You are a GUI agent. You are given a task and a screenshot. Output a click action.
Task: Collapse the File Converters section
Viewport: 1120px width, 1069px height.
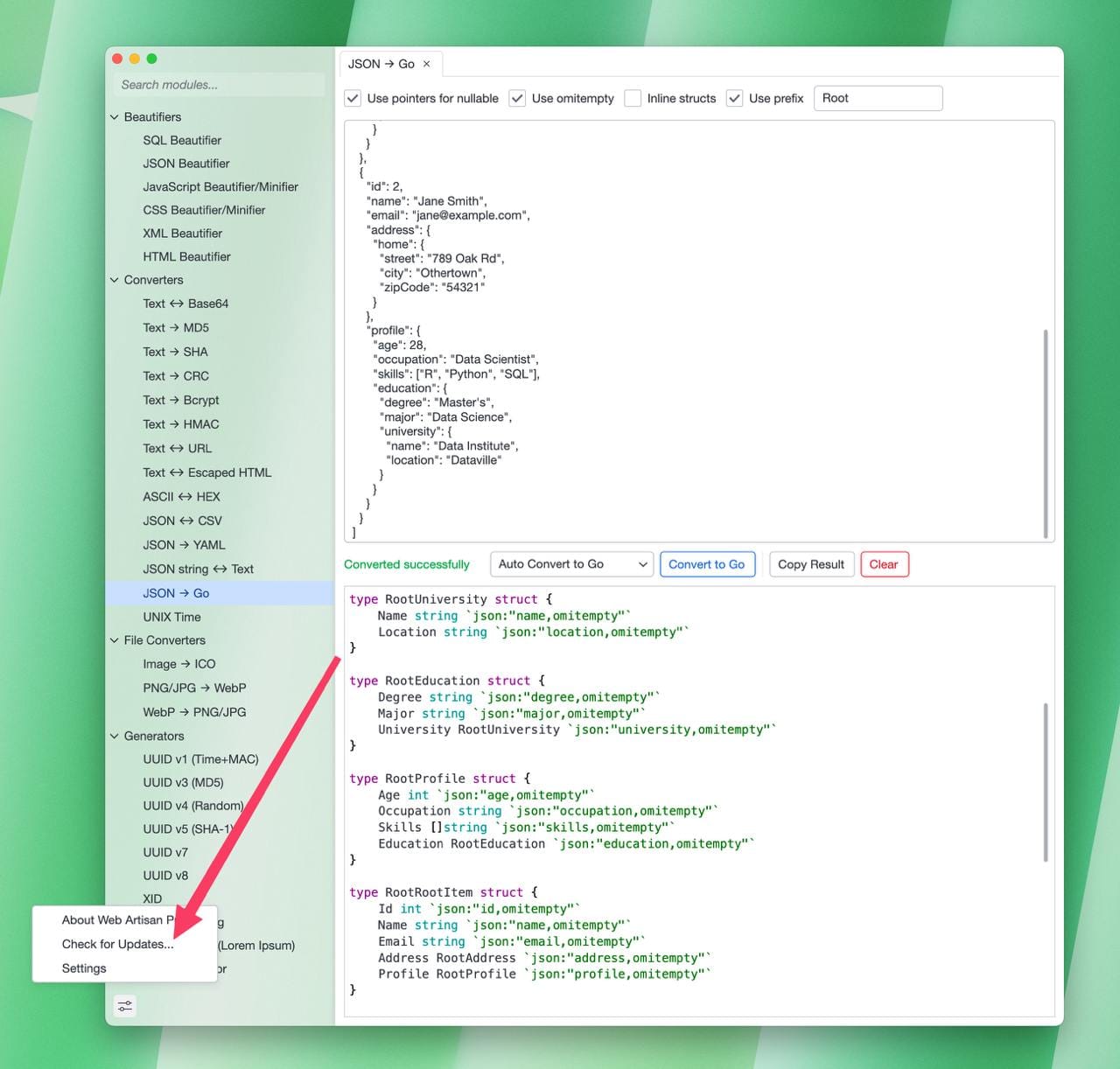click(x=114, y=640)
